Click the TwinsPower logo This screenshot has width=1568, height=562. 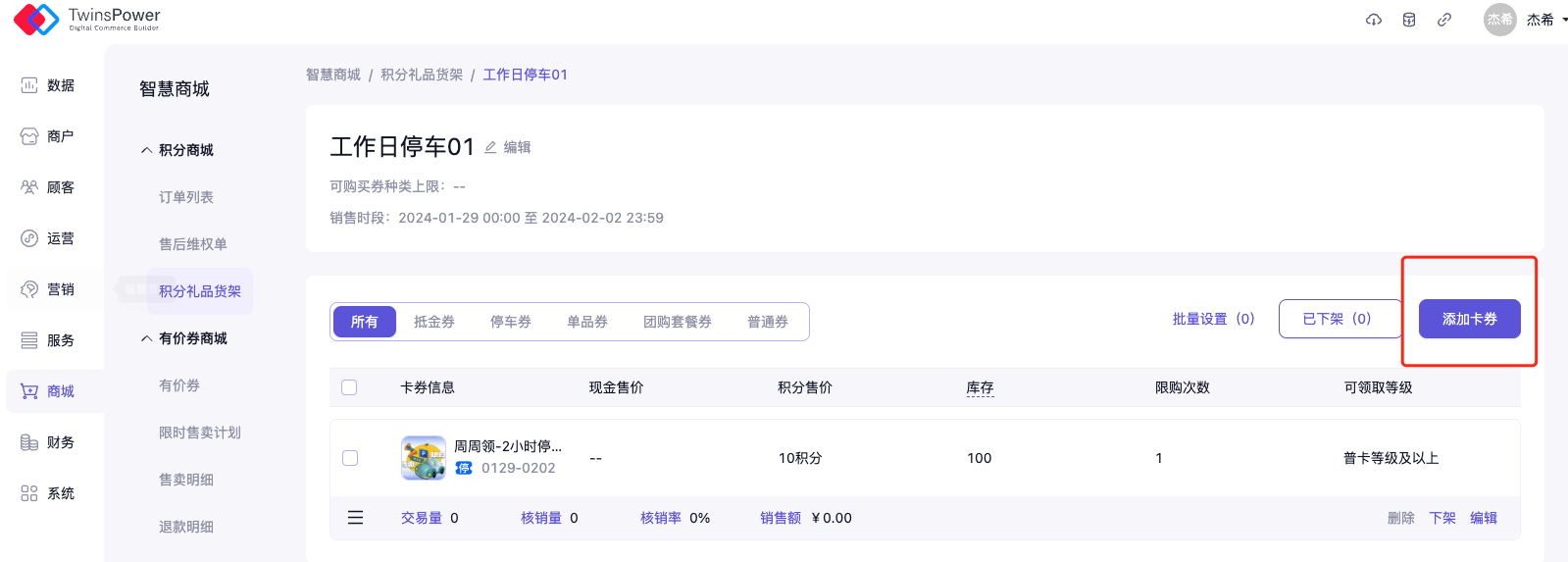tap(86, 19)
